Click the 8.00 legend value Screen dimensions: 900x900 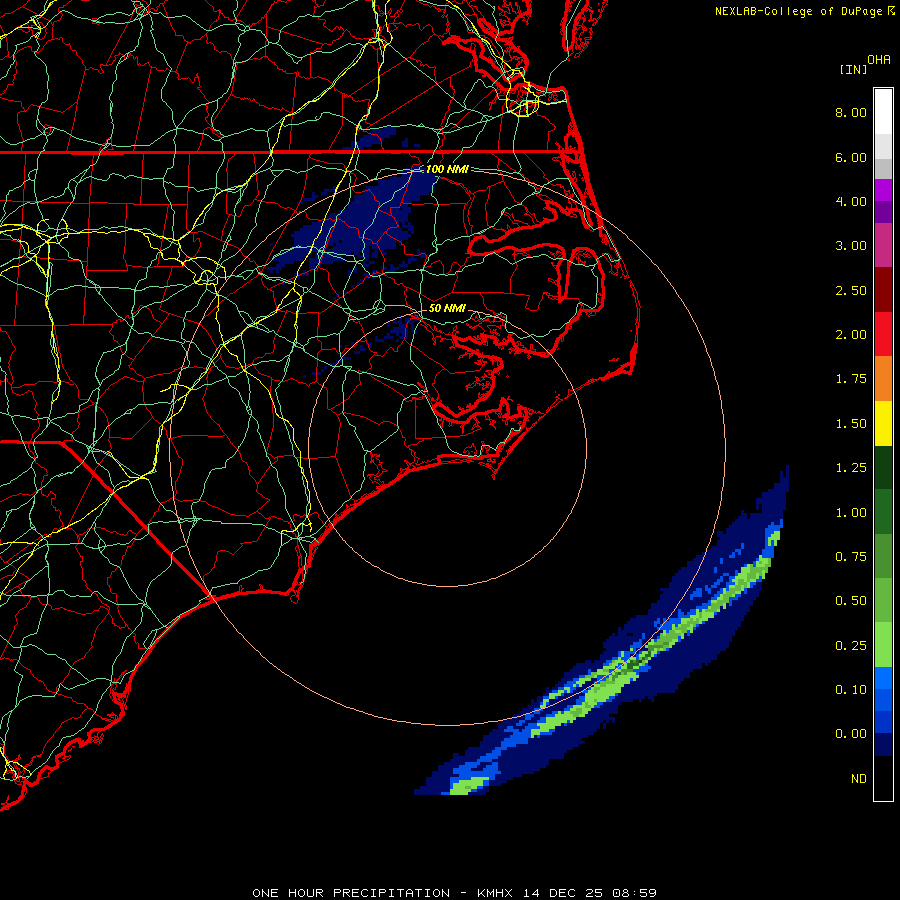coord(851,112)
